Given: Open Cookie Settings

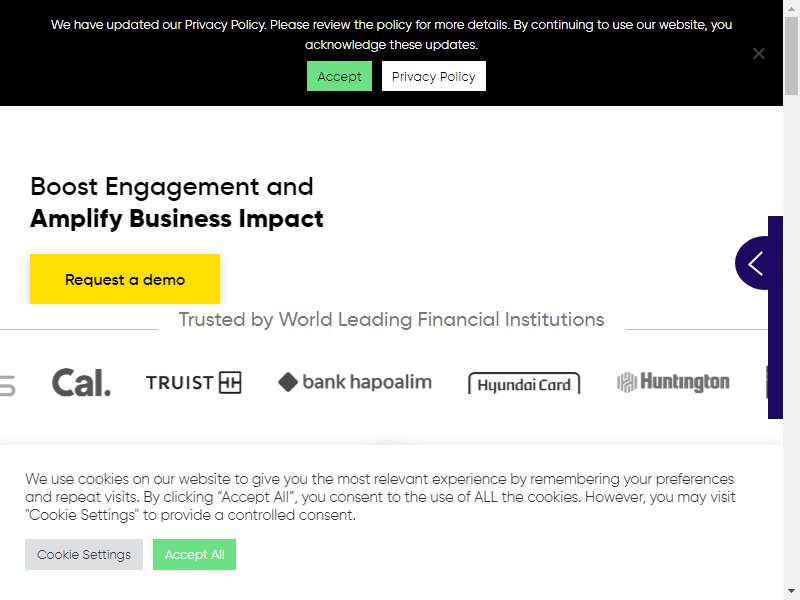Looking at the screenshot, I should pyautogui.click(x=84, y=555).
